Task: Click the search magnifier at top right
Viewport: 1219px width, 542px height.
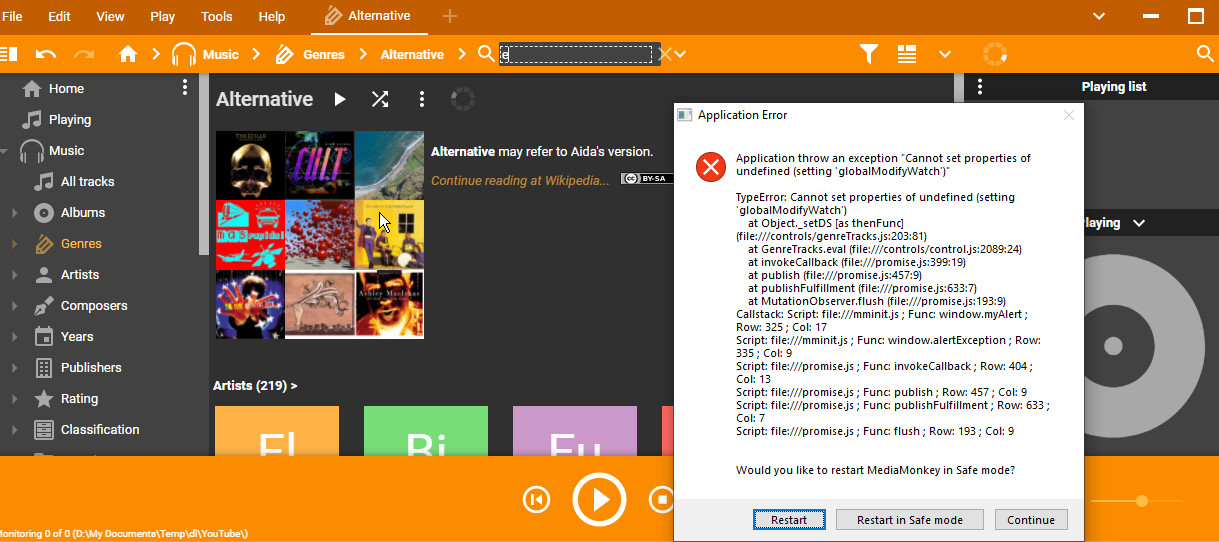Action: point(1204,54)
